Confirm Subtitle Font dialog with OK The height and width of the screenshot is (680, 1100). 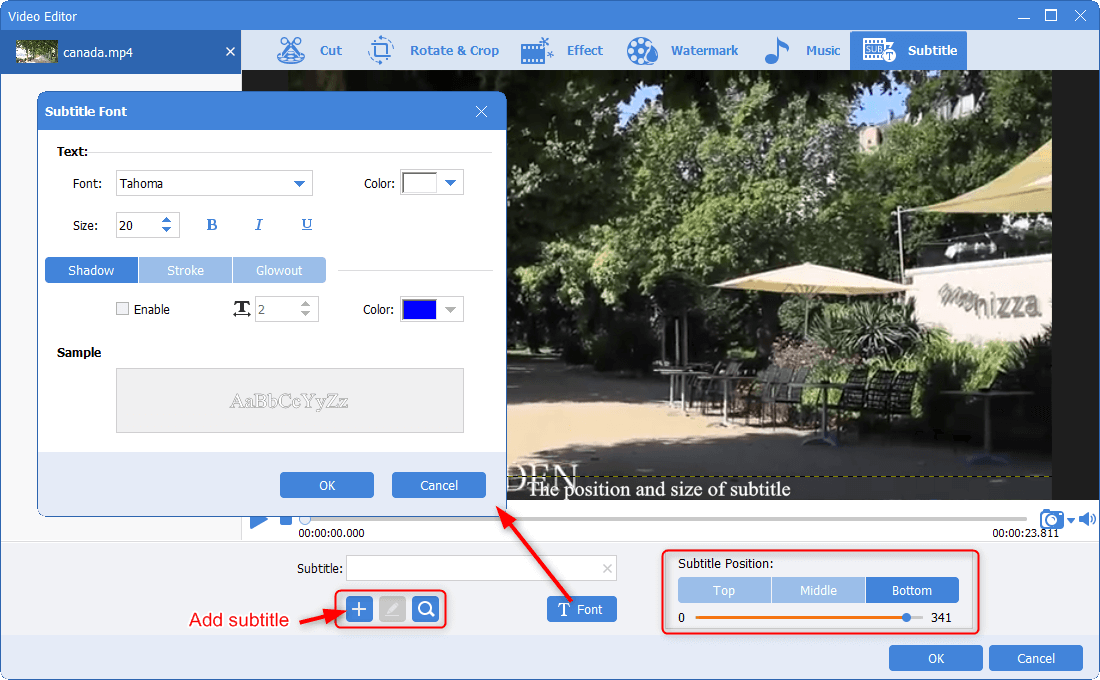327,485
